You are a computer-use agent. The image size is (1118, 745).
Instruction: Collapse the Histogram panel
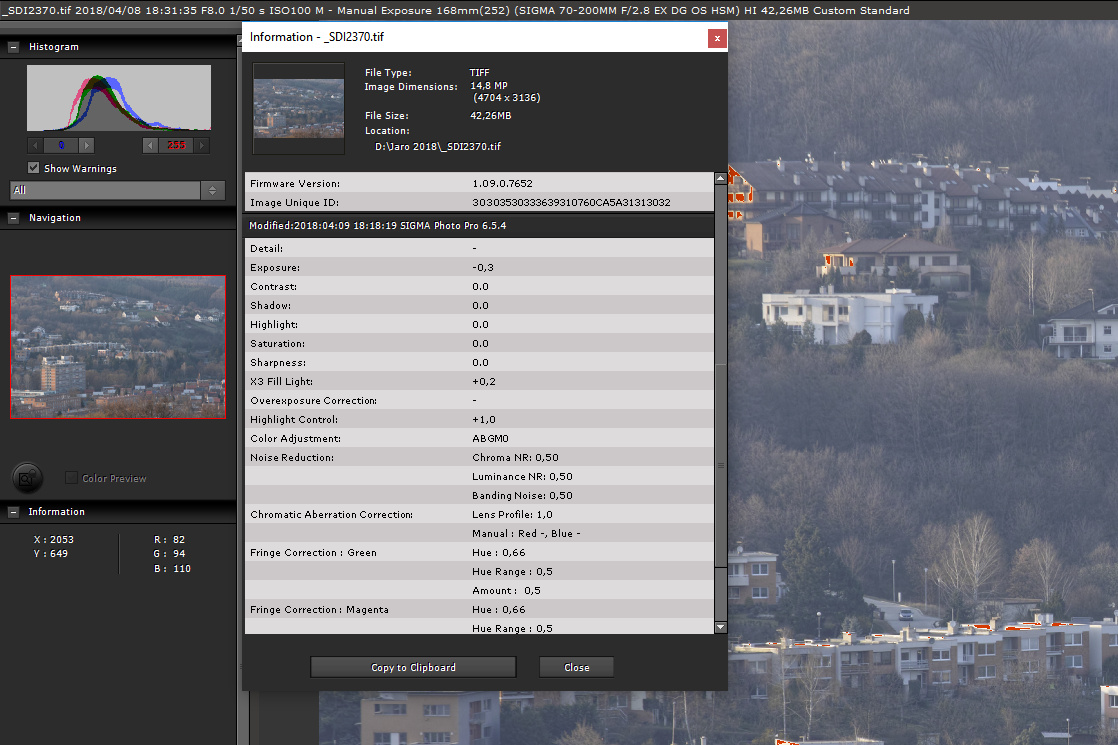14,47
